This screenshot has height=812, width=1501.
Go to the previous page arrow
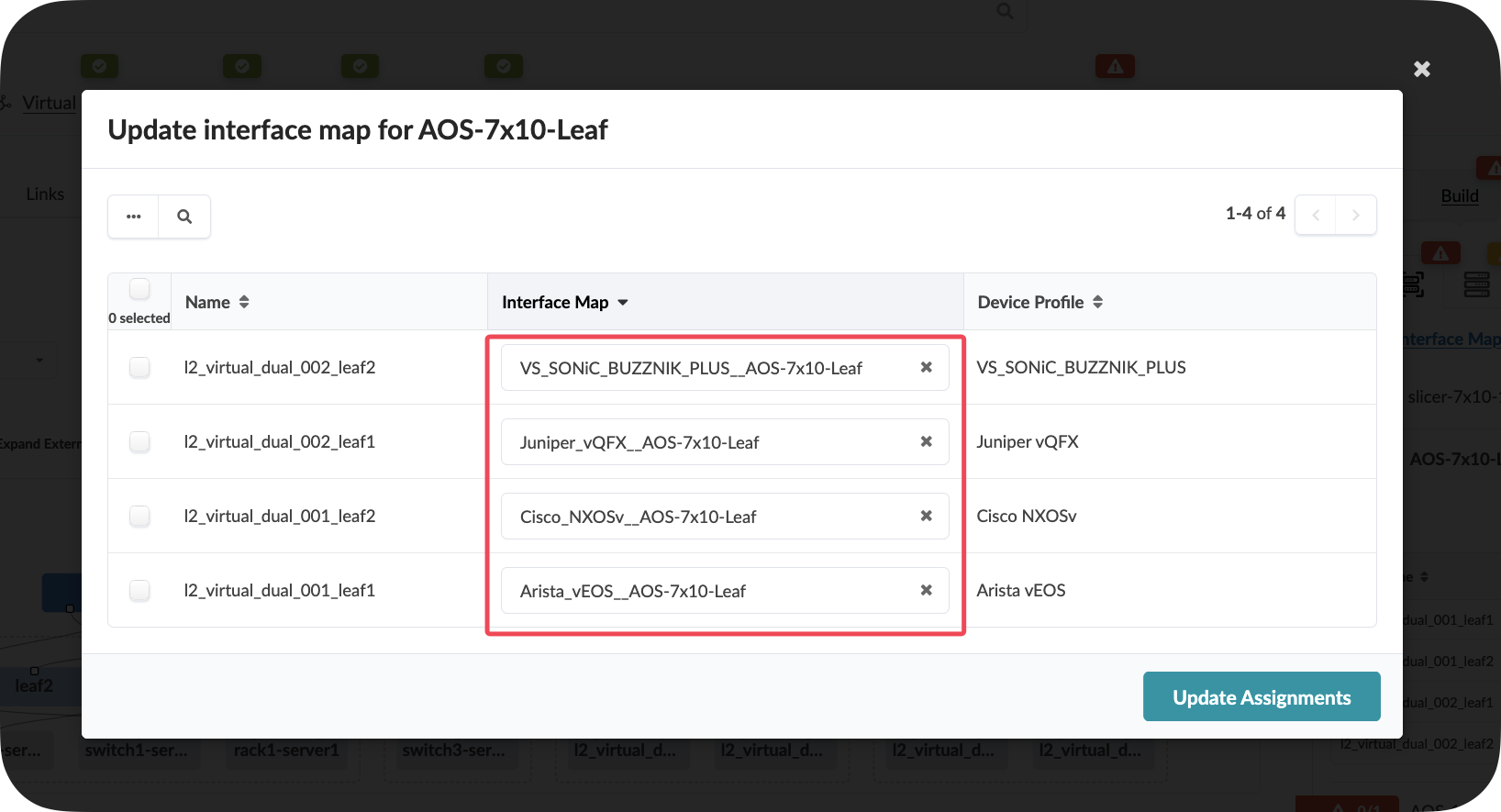1316,216
